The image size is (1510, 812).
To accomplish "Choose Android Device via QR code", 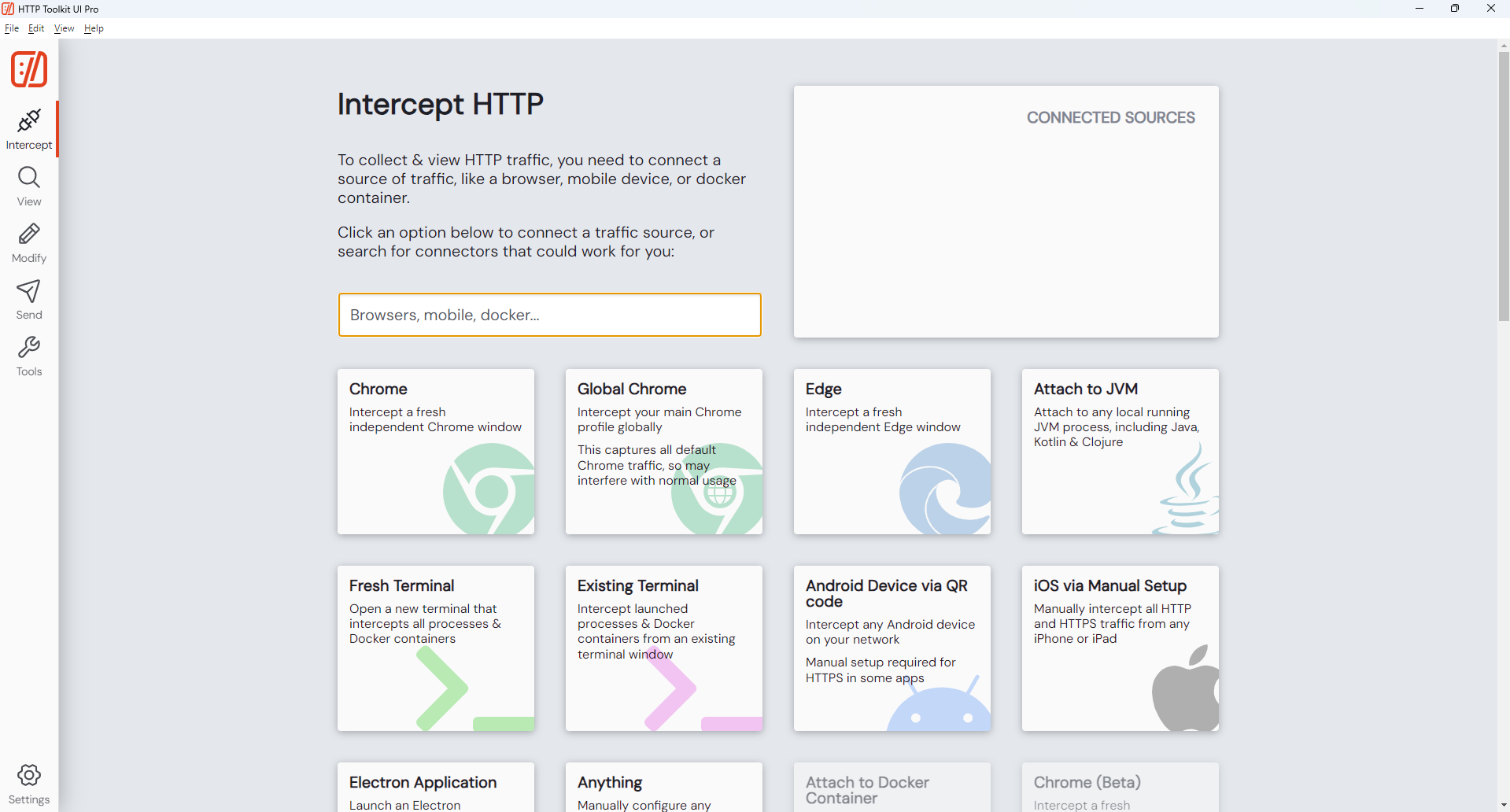I will (x=892, y=648).
